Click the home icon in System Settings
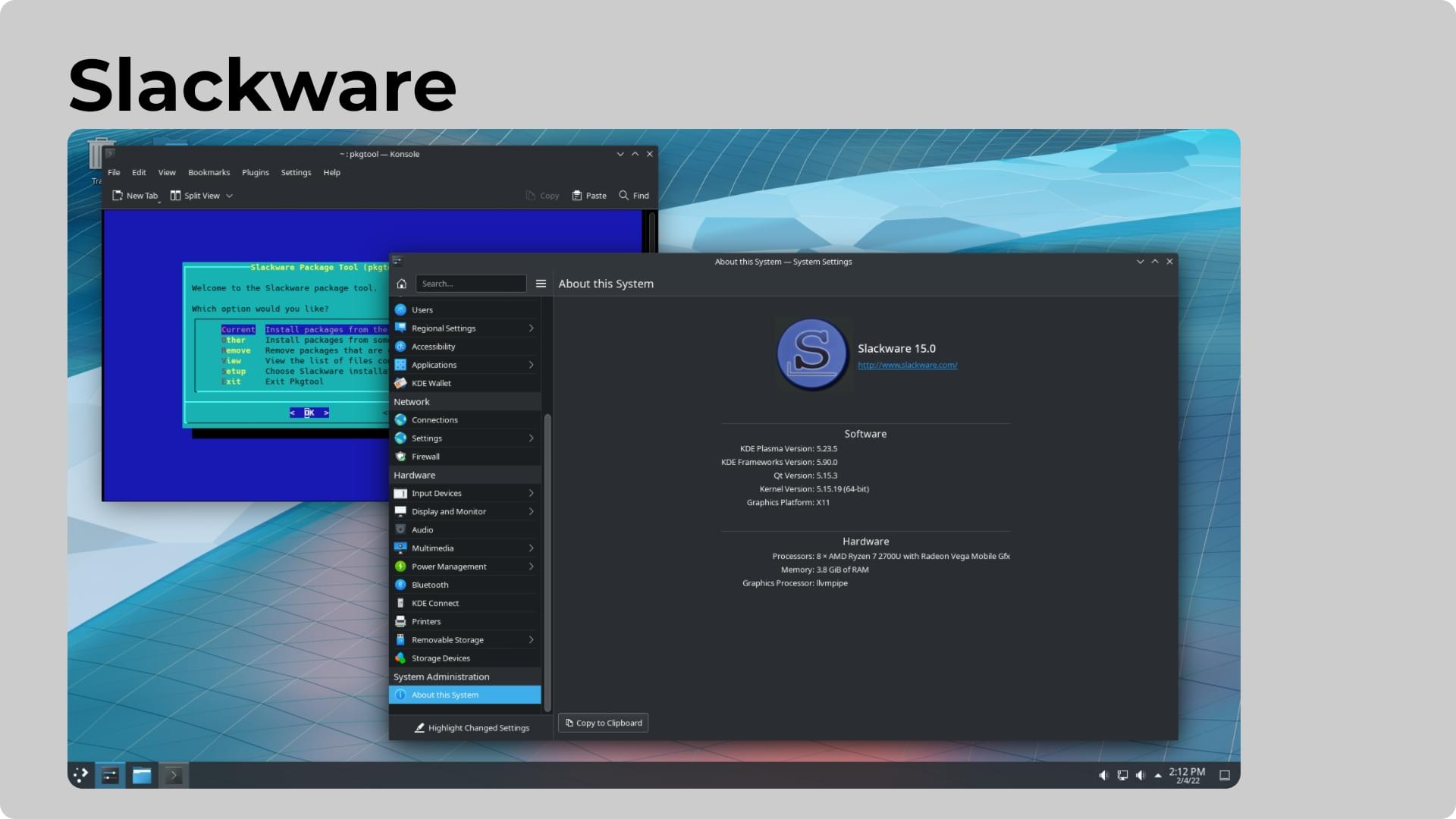1456x819 pixels. pos(401,284)
